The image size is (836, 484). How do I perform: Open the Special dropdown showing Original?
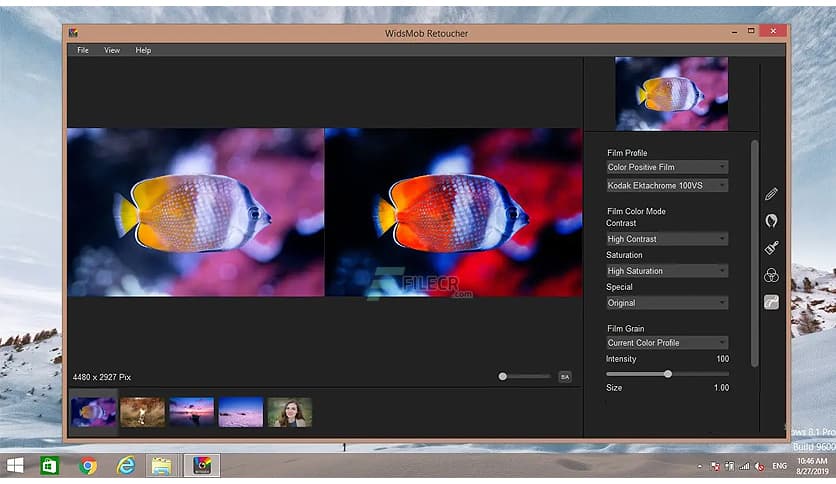pyautogui.click(x=667, y=303)
